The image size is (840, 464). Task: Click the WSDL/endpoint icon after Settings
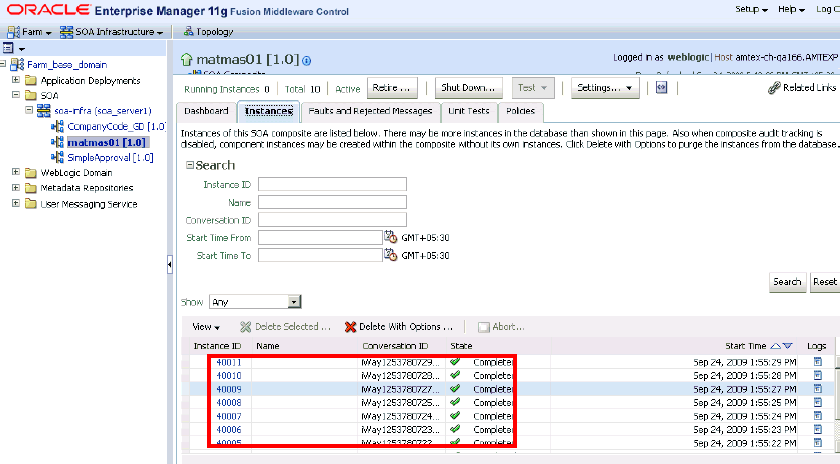pos(662,87)
